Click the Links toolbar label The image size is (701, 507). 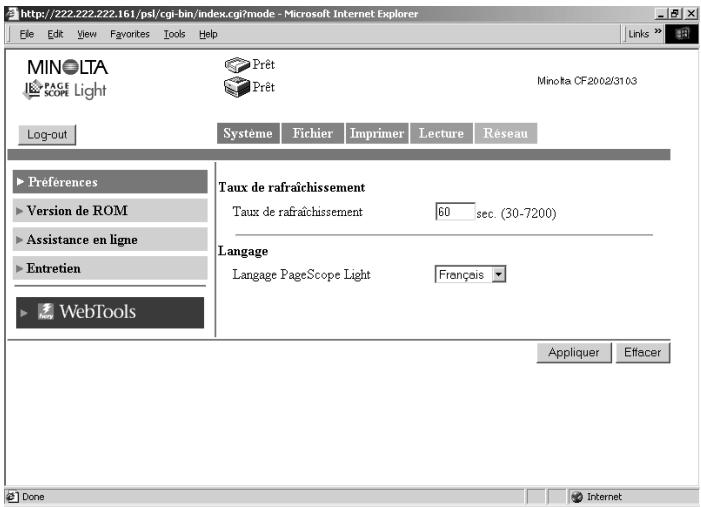638,34
